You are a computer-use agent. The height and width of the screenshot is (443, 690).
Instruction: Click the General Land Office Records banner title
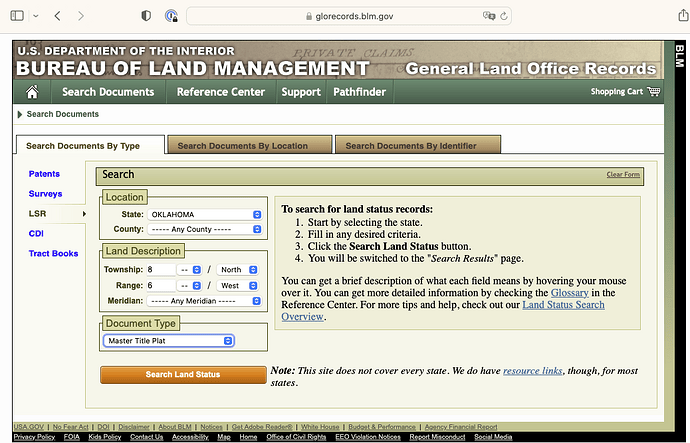[x=531, y=69]
